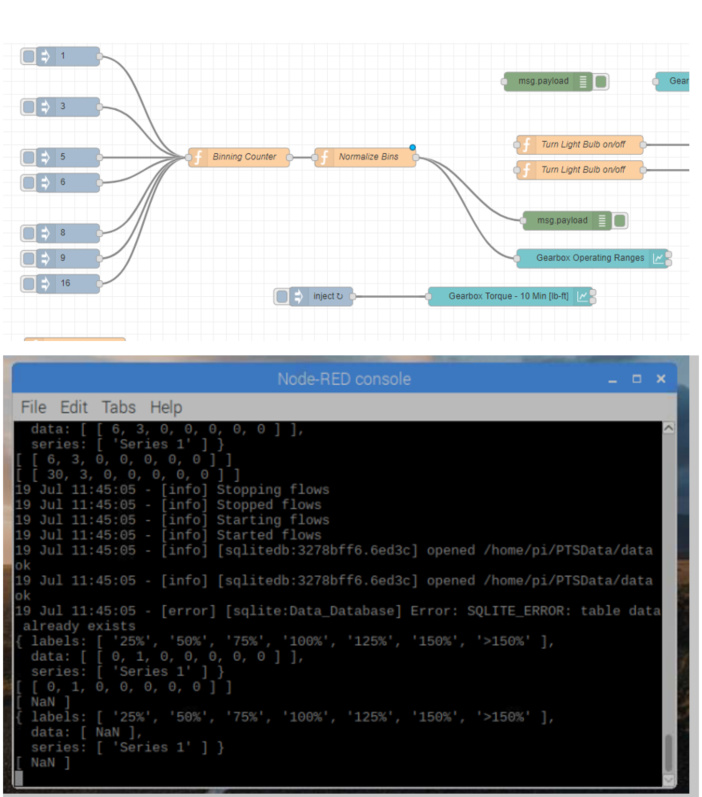Click the '[ [ 30, 3, 0, 0, 0, 0, 0 ] ]' console line
This screenshot has height=797, width=702.
pyautogui.click(x=127, y=475)
